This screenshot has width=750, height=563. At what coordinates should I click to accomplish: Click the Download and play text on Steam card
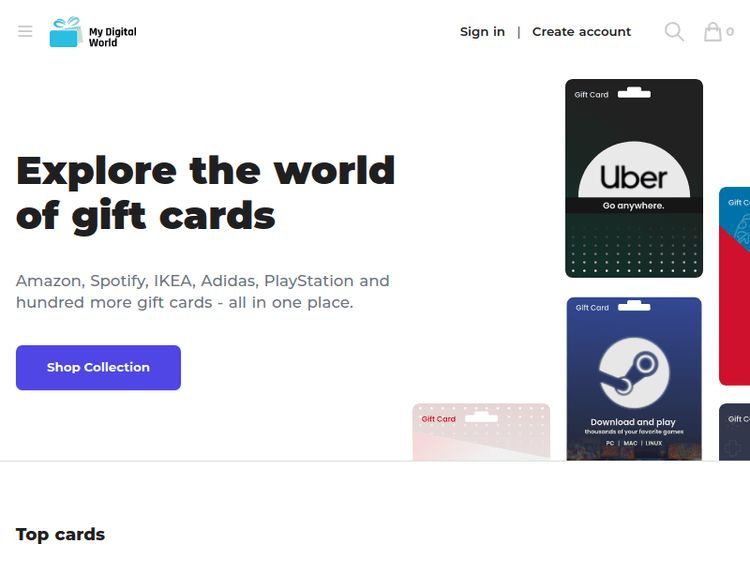(x=633, y=422)
